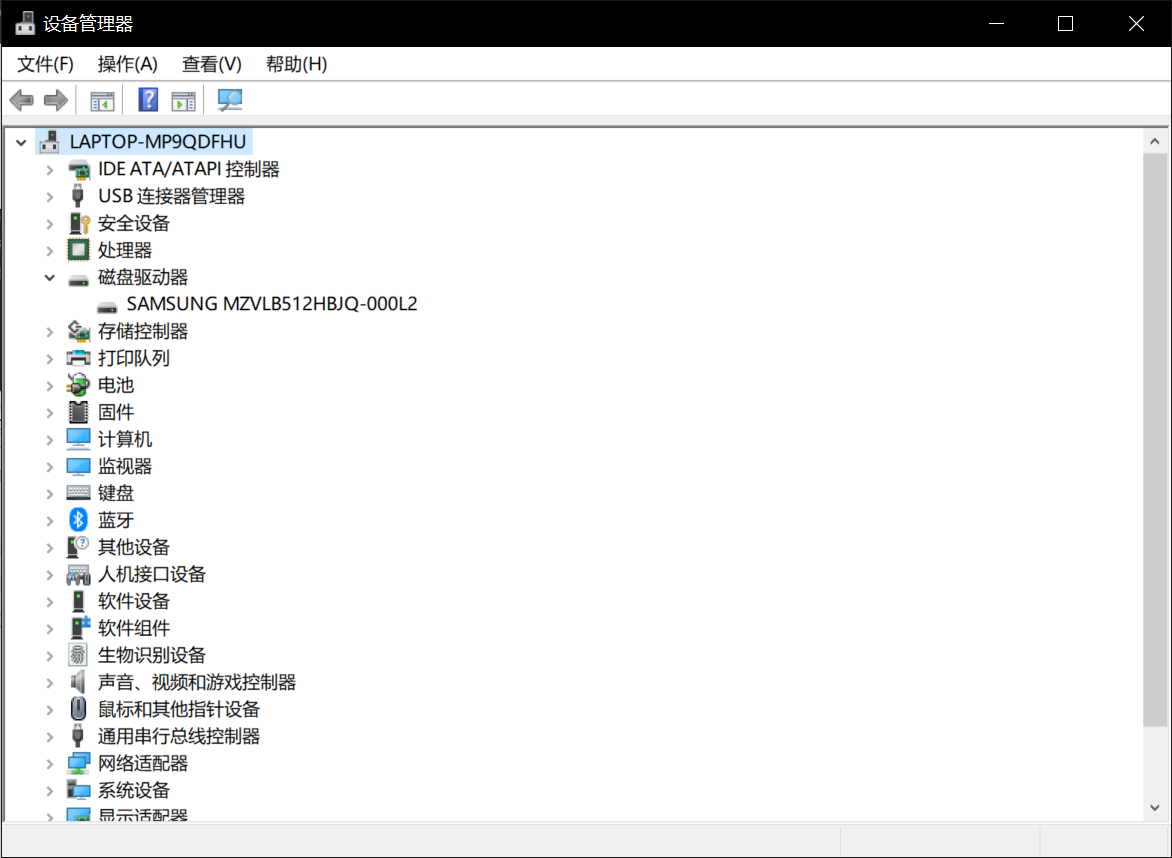Expand the 软件组件 category arrow
1172x858 pixels.
pos(49,629)
